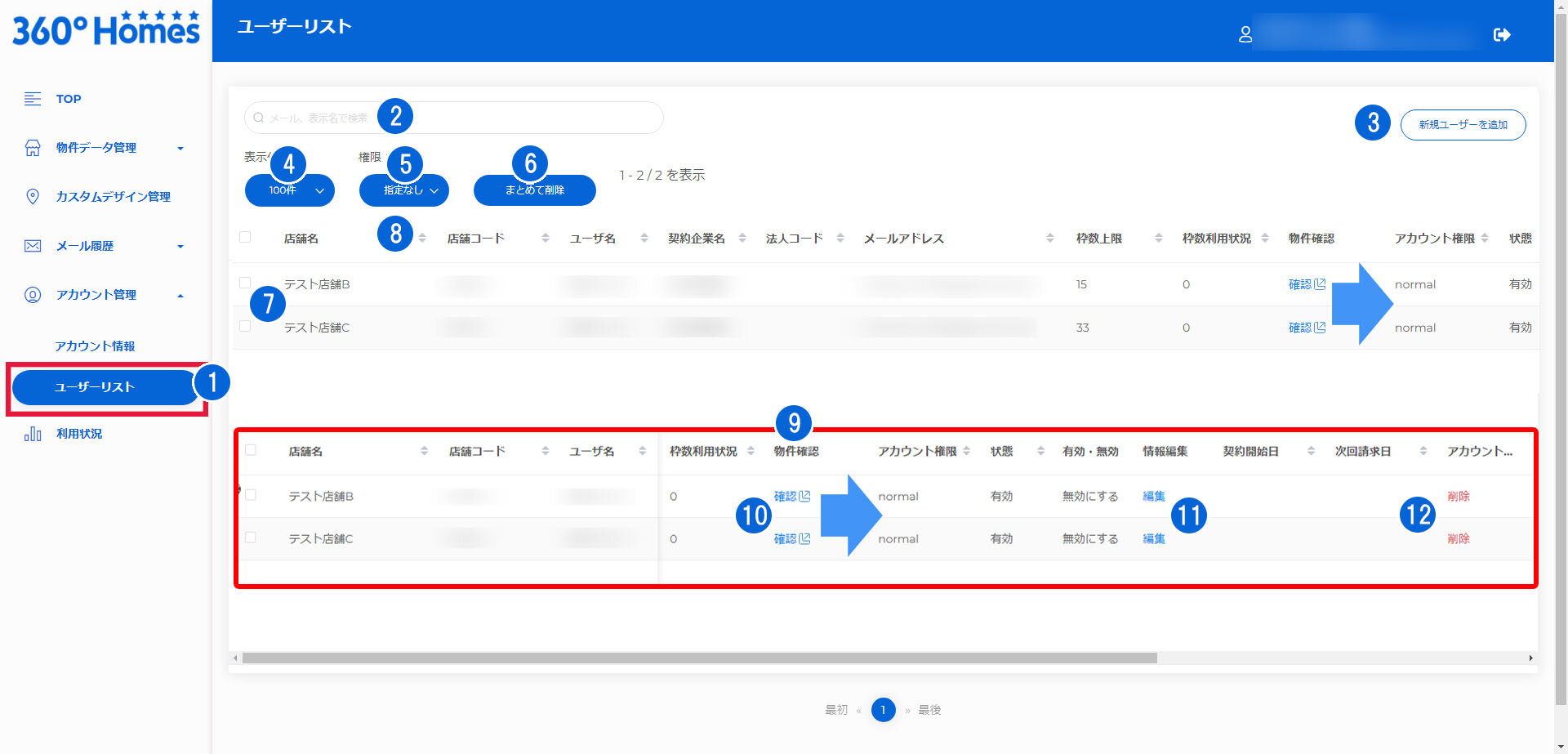
Task: Click the usage status bar chart icon
Action: (33, 434)
